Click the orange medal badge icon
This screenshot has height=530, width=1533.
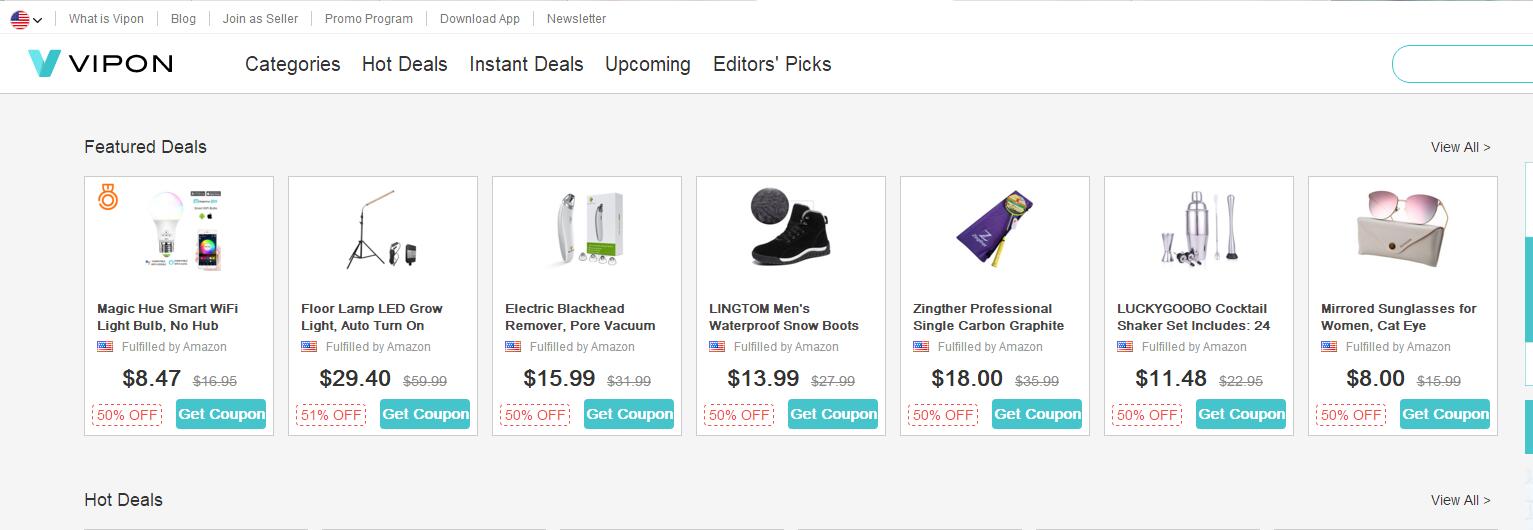[108, 197]
